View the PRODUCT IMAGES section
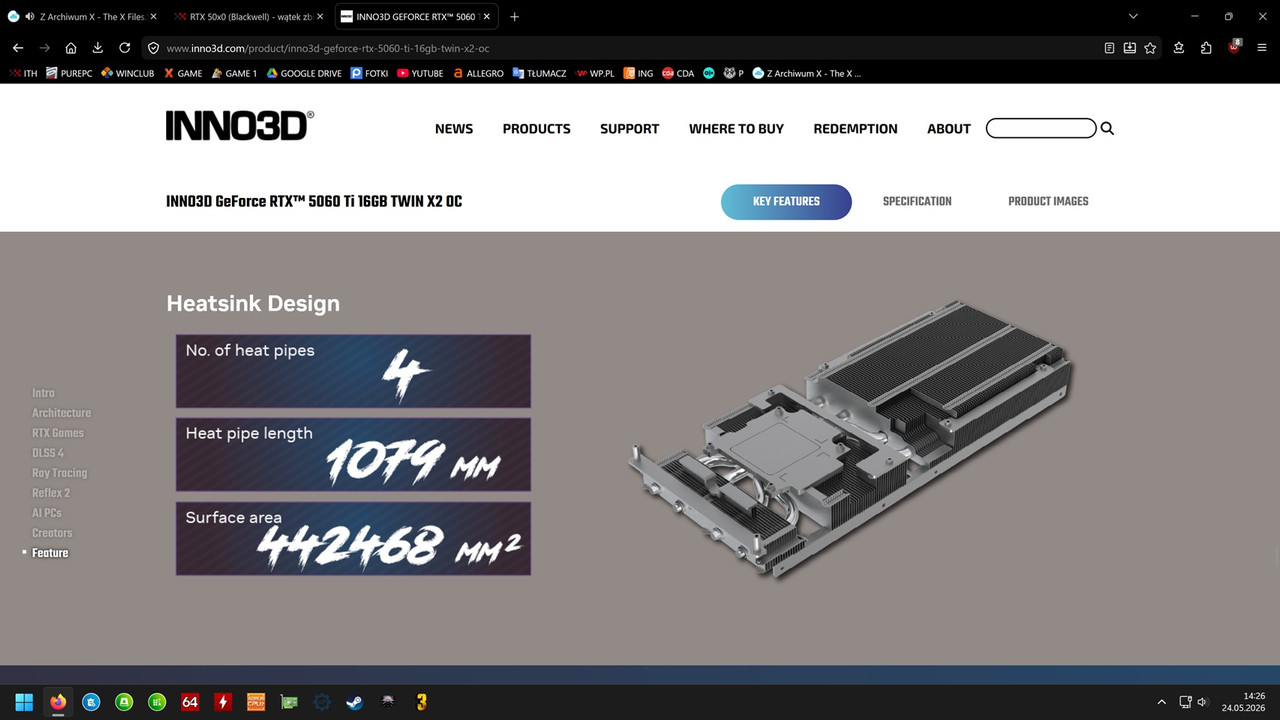 point(1048,201)
